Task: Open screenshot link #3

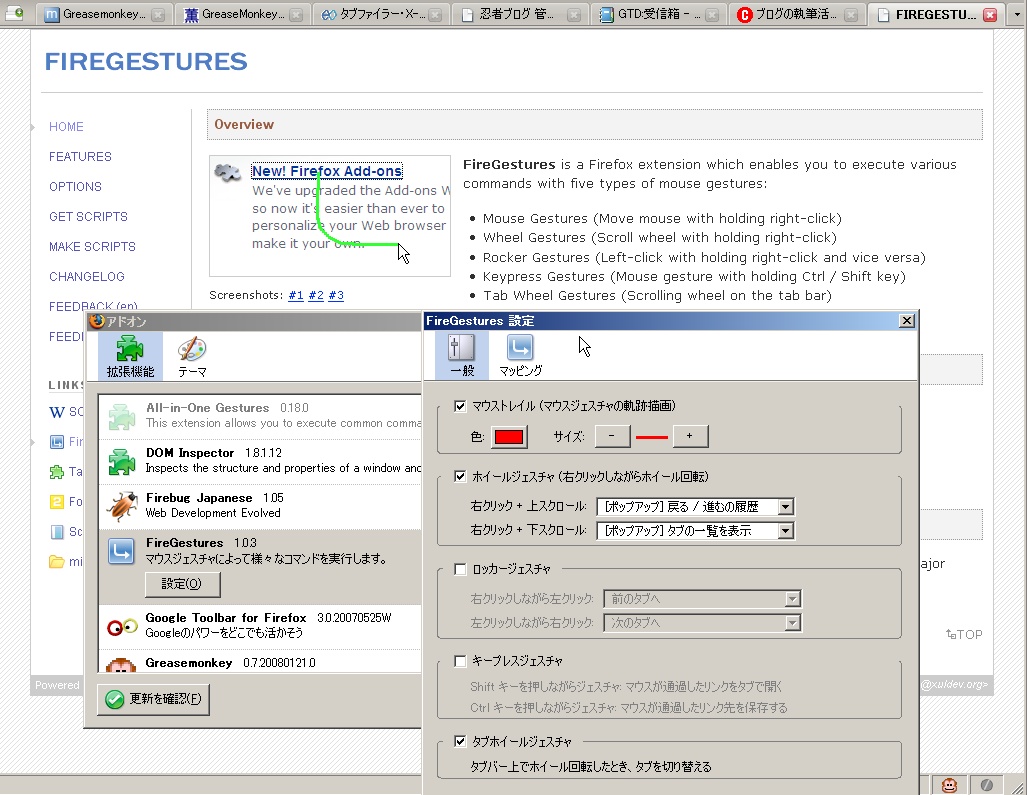Action: [x=336, y=295]
